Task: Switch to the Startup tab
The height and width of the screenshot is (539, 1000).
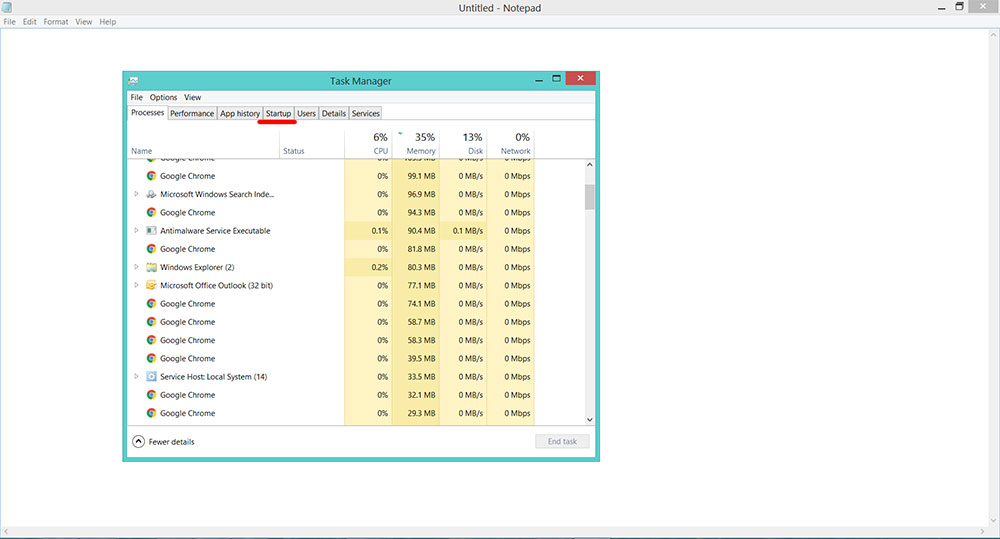Action: click(x=279, y=114)
